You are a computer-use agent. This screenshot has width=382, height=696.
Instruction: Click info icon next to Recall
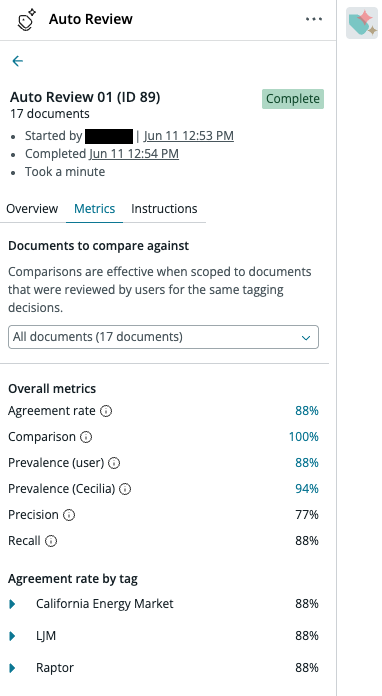pyautogui.click(x=51, y=541)
